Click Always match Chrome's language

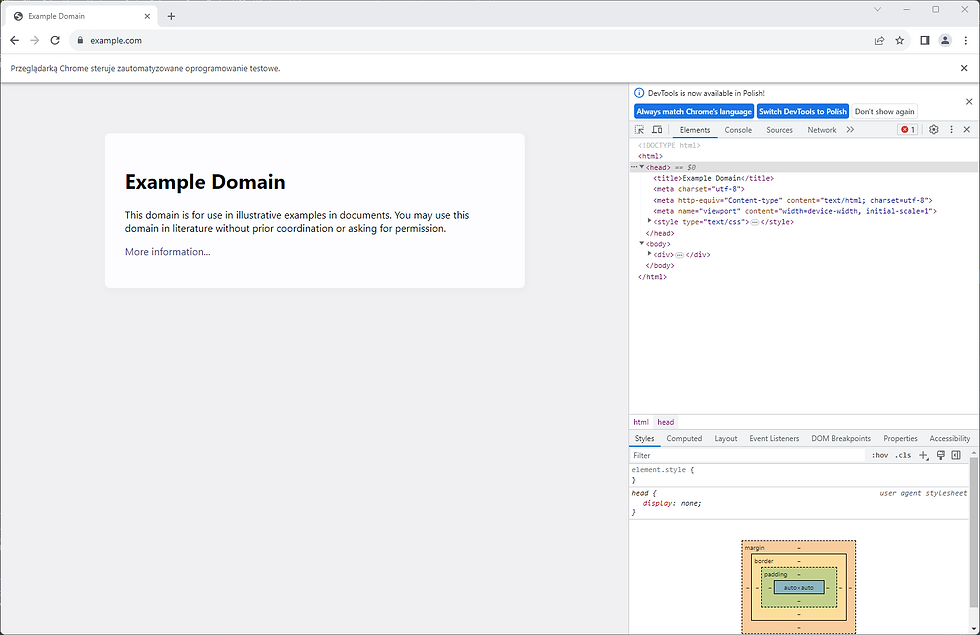pos(694,111)
